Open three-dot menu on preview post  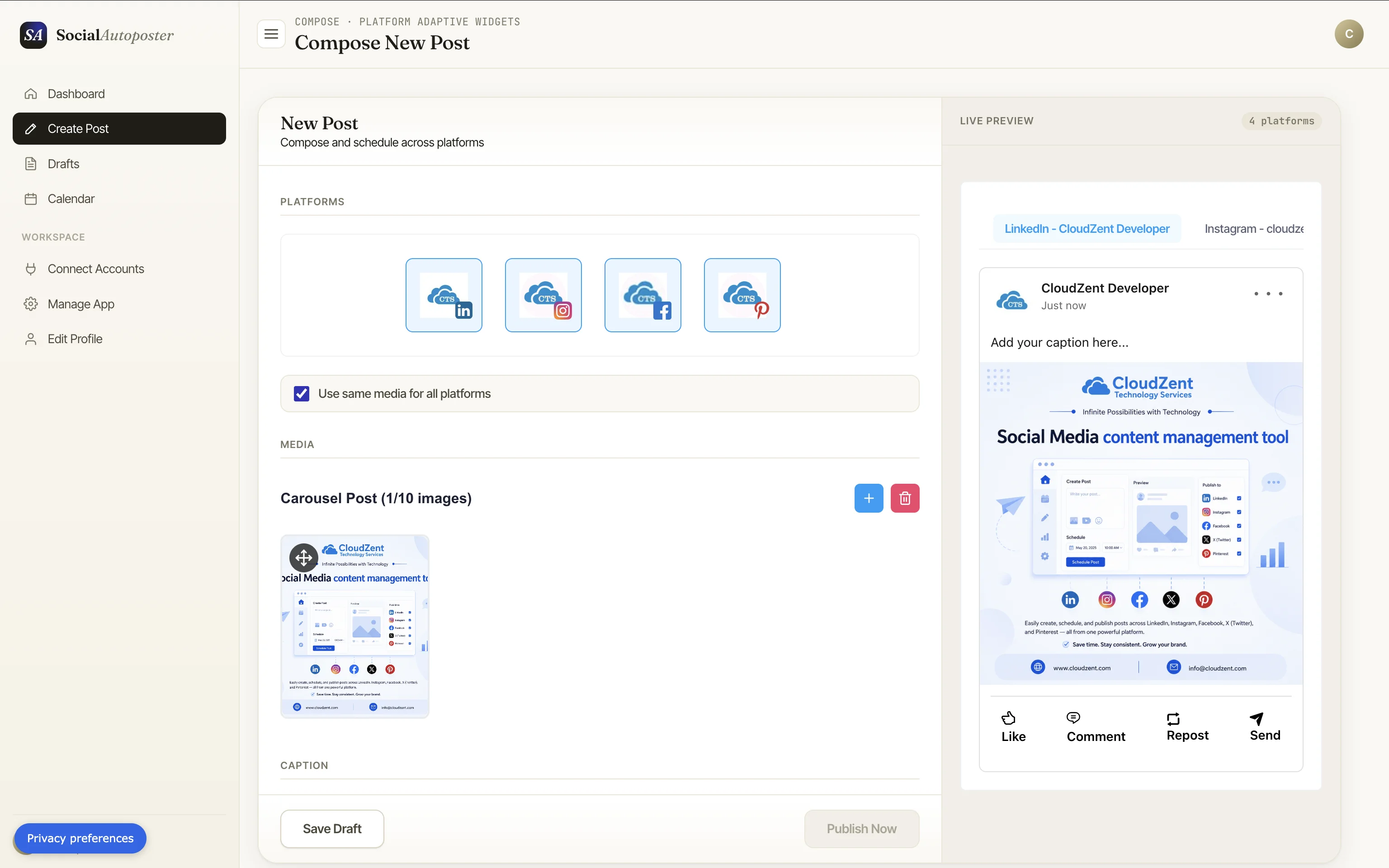click(x=1268, y=294)
